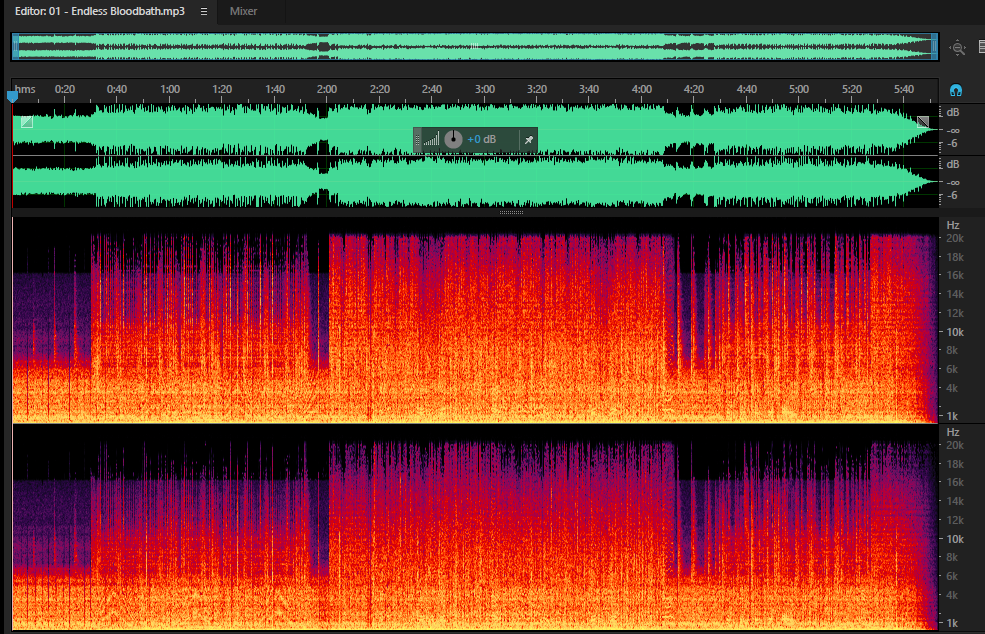Click 3:40 on the timeline ruler
The width and height of the screenshot is (985, 634).
pyautogui.click(x=589, y=89)
